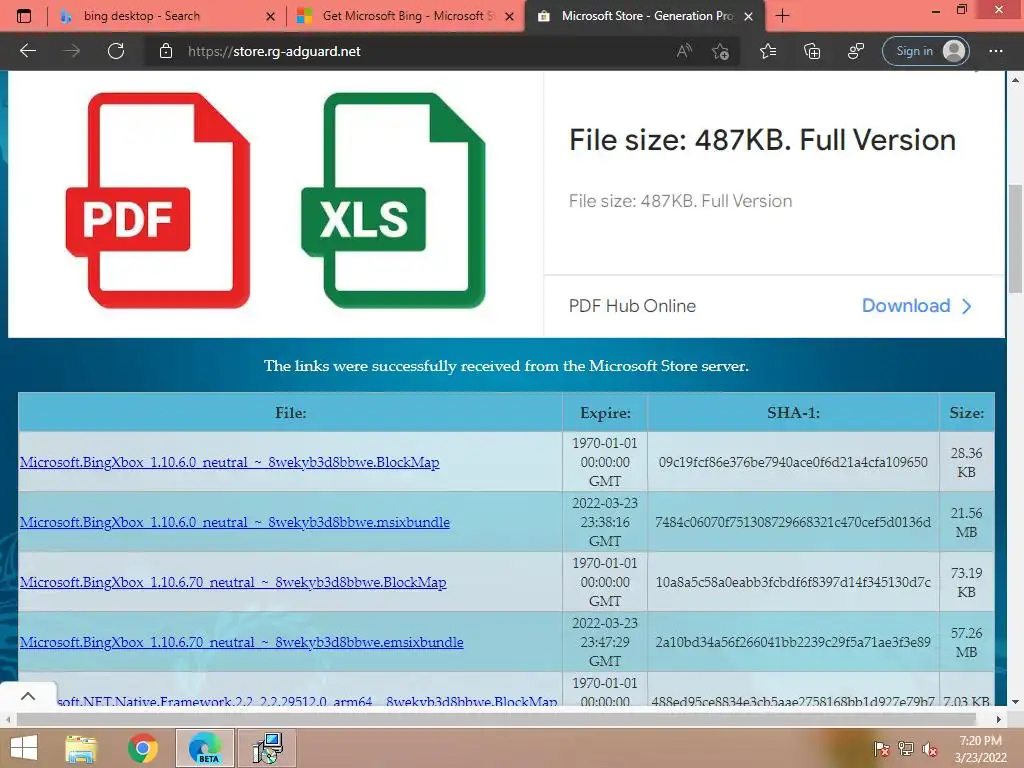Click vertical scrollbar down arrow
Image resolution: width=1024 pixels, height=768 pixels.
pos(1015,702)
